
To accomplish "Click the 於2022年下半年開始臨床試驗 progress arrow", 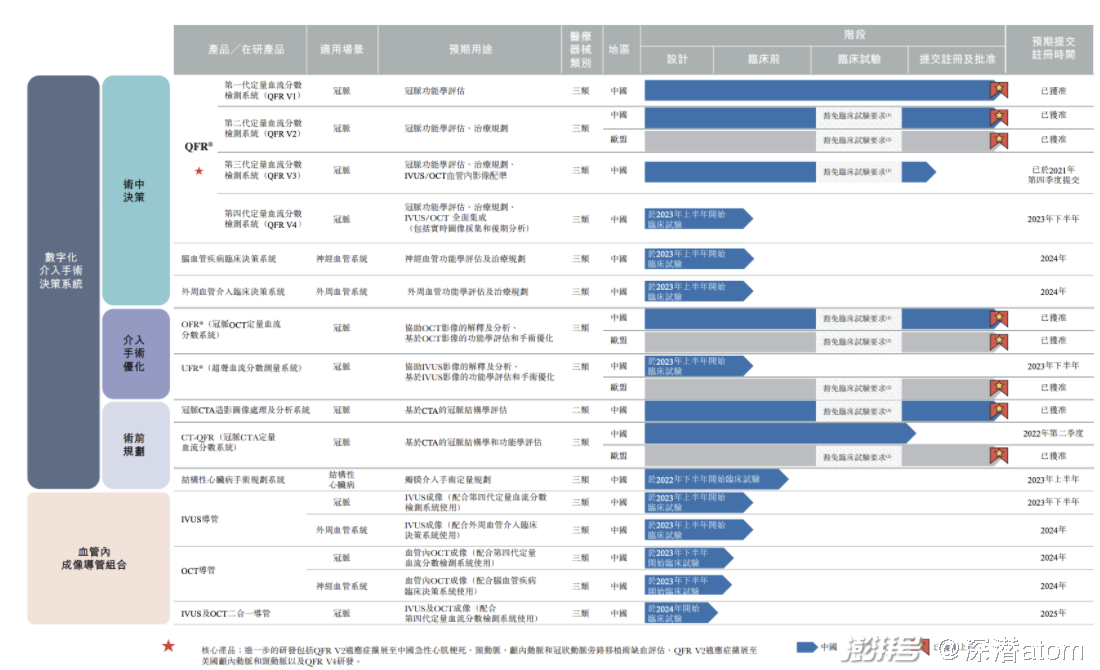I will coord(716,479).
